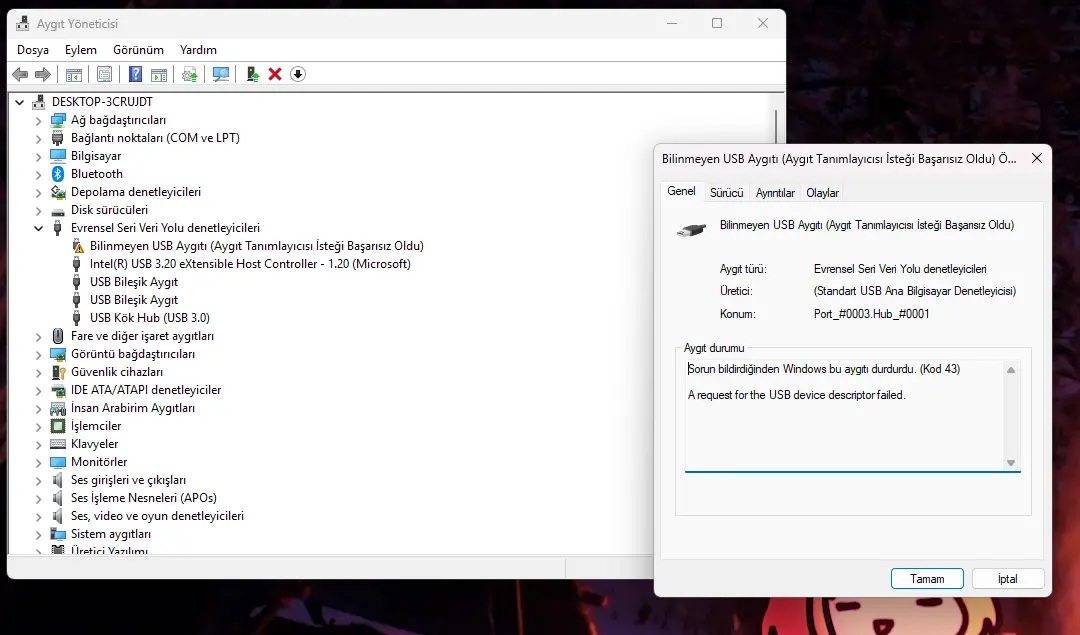1080x635 pixels.
Task: Click the (Standart USB Ana Bilgisayar Denetleyicisi) text
Action: click(x=915, y=291)
